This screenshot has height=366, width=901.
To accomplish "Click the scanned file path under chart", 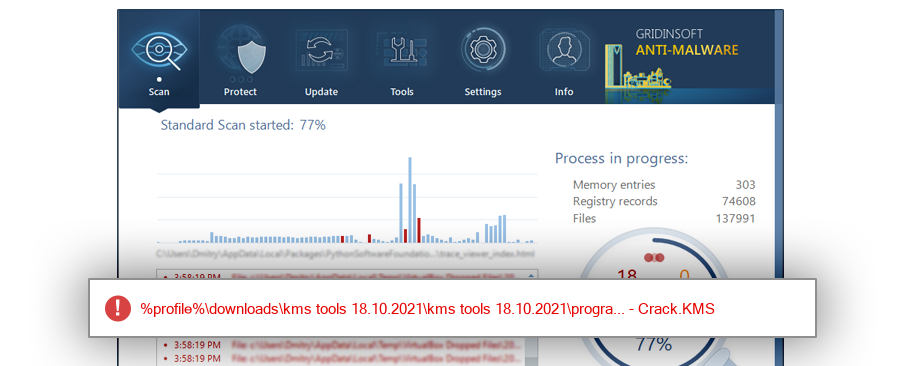I will (x=346, y=253).
